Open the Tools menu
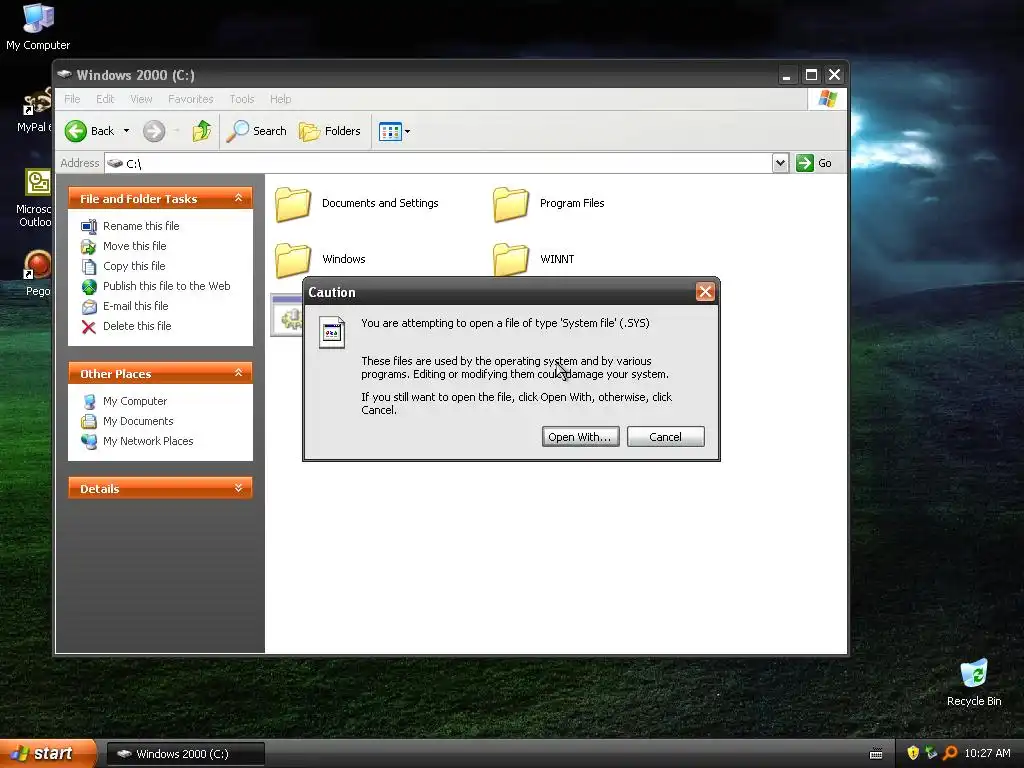Screen dimensions: 1024x768 [x=242, y=99]
